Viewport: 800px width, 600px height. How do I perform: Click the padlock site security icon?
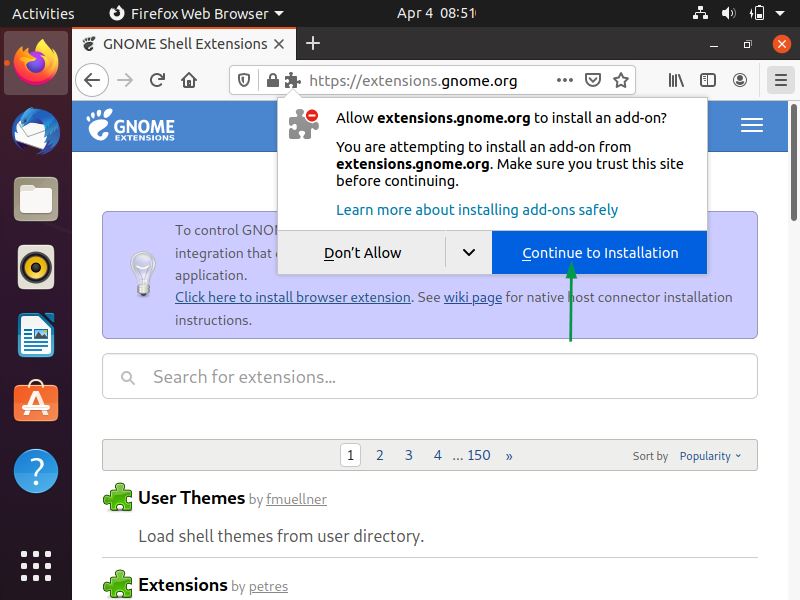click(272, 80)
